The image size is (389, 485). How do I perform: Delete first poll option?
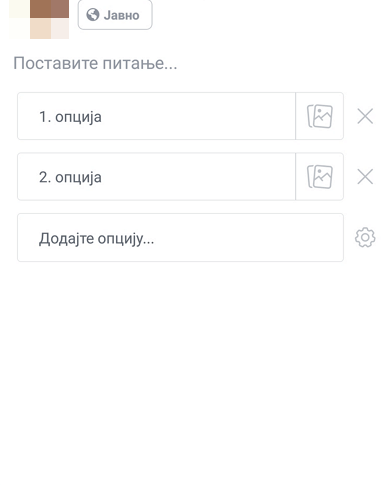(365, 116)
